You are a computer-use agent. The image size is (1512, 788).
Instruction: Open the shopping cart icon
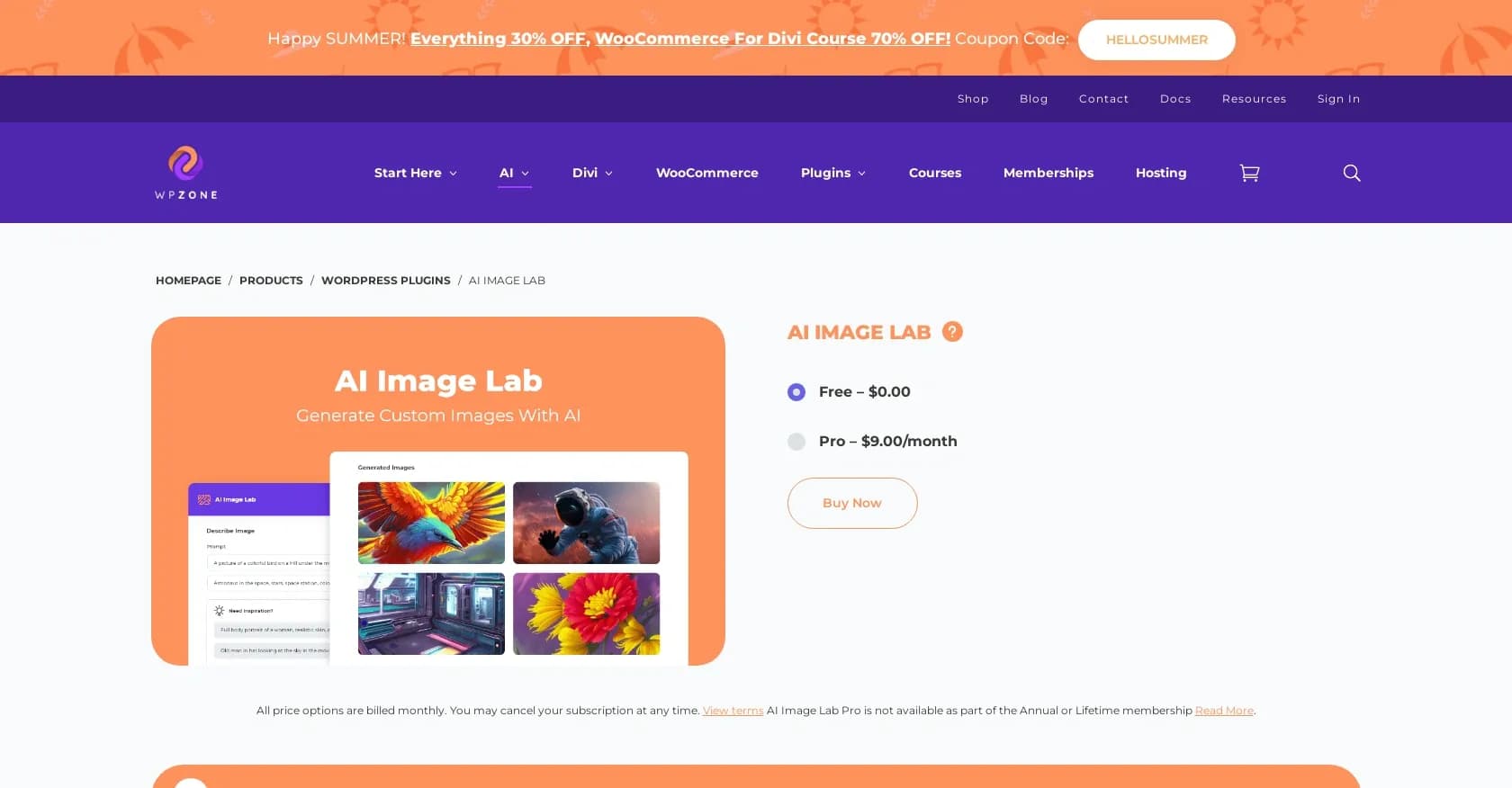pyautogui.click(x=1249, y=173)
